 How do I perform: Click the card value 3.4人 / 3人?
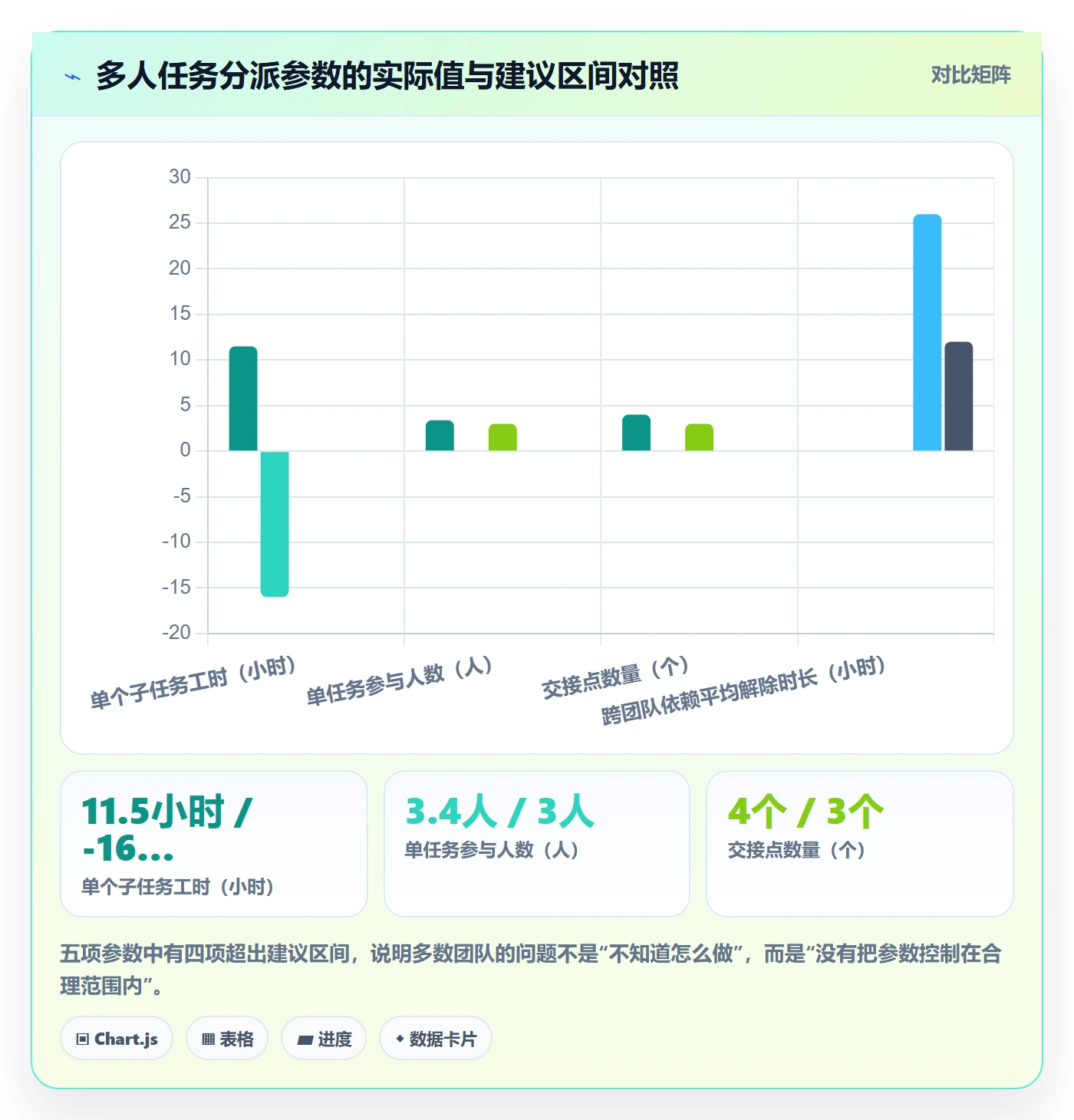click(x=500, y=812)
